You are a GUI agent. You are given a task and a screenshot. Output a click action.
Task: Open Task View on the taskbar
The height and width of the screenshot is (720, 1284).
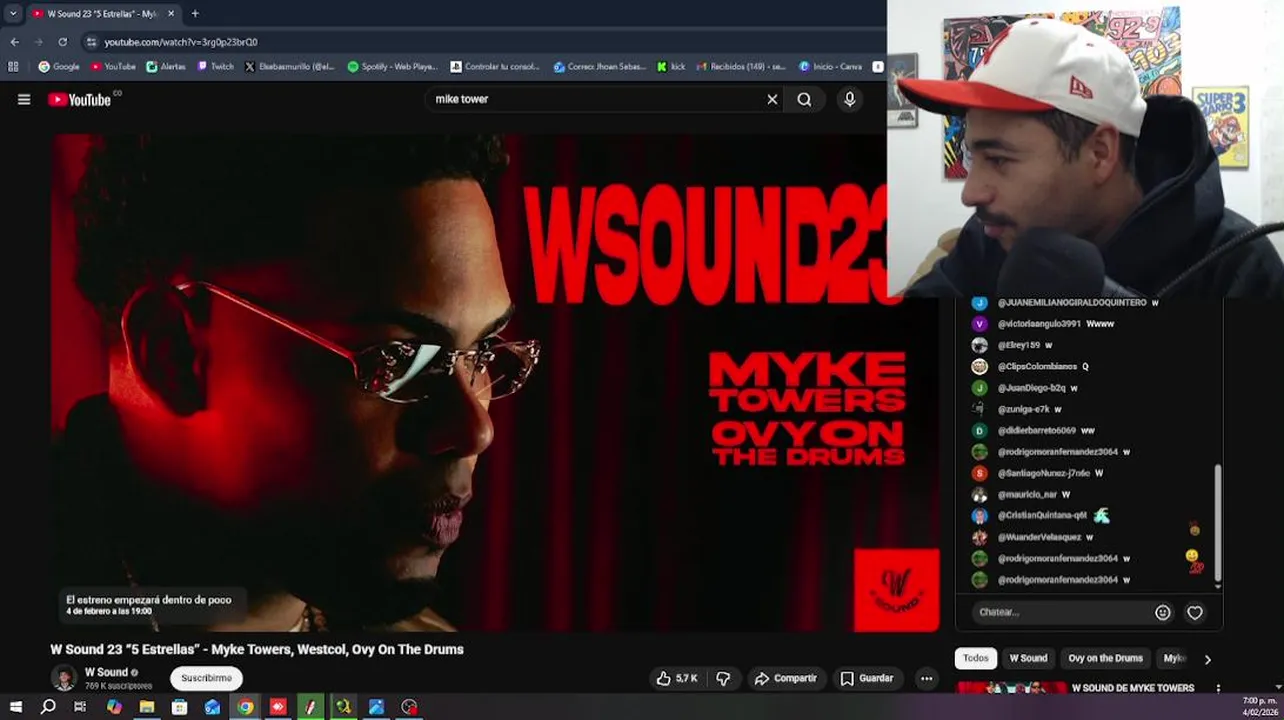point(80,707)
